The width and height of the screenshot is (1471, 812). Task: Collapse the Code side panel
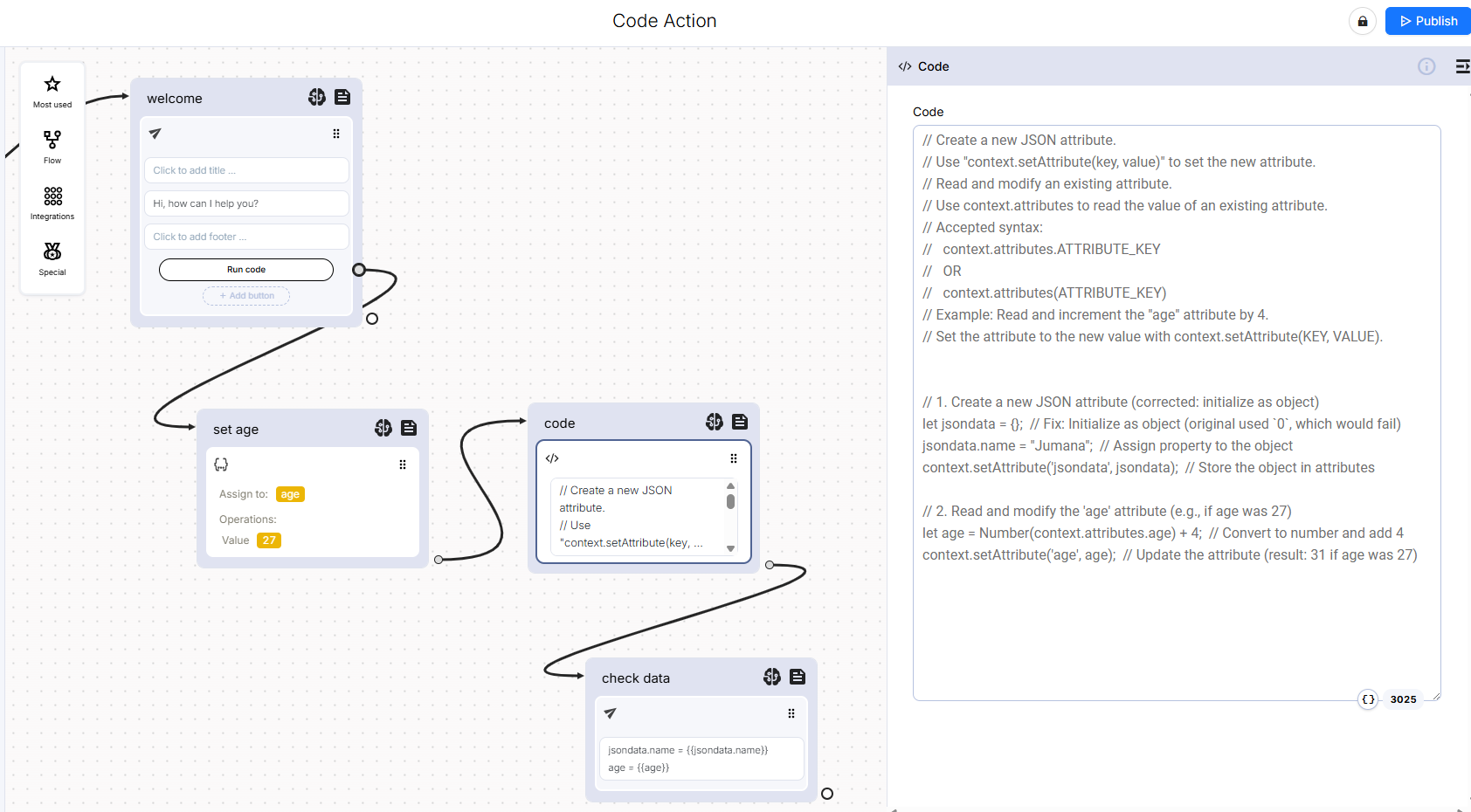1462,66
